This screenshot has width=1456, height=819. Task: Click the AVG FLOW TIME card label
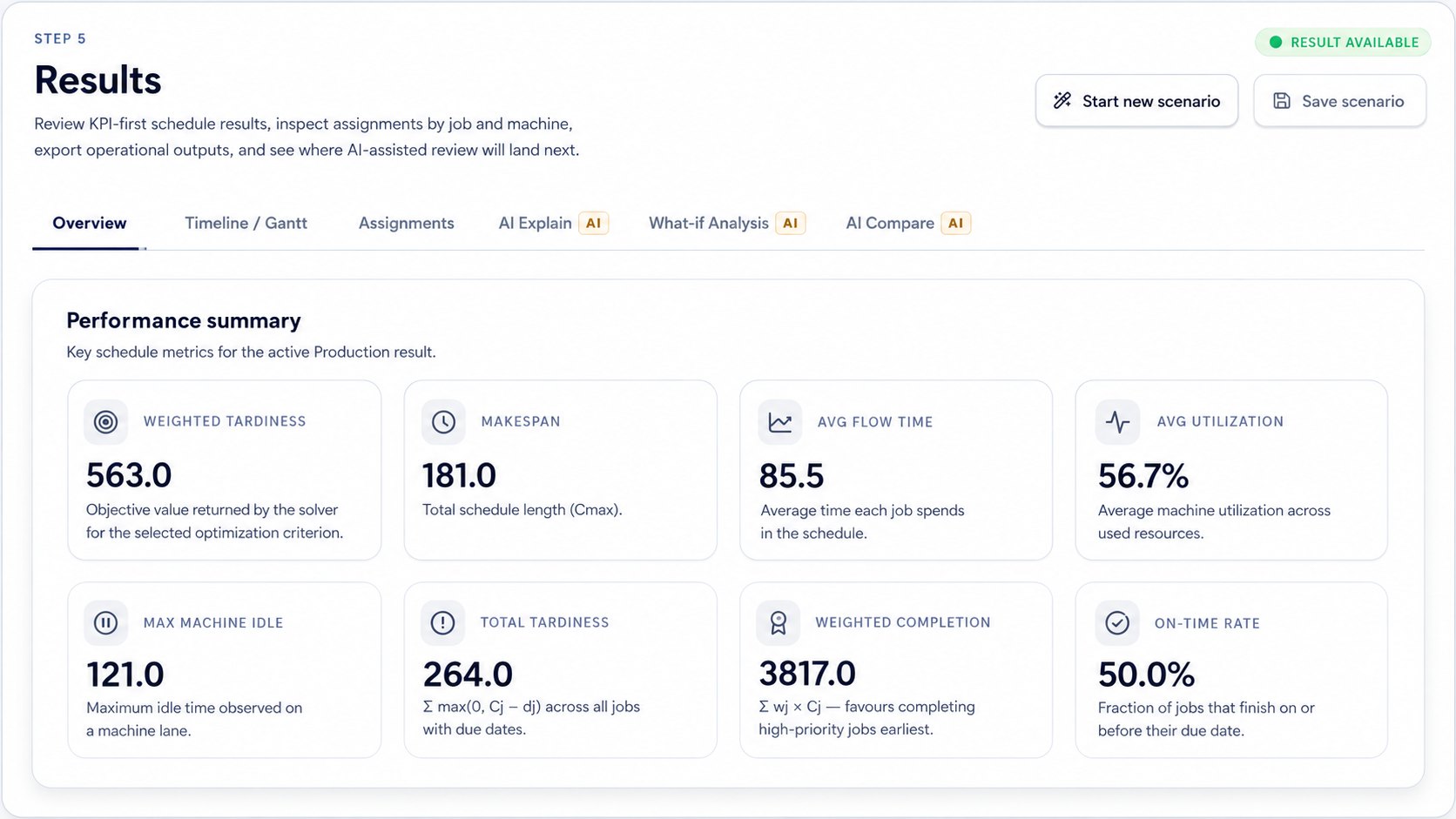click(875, 422)
